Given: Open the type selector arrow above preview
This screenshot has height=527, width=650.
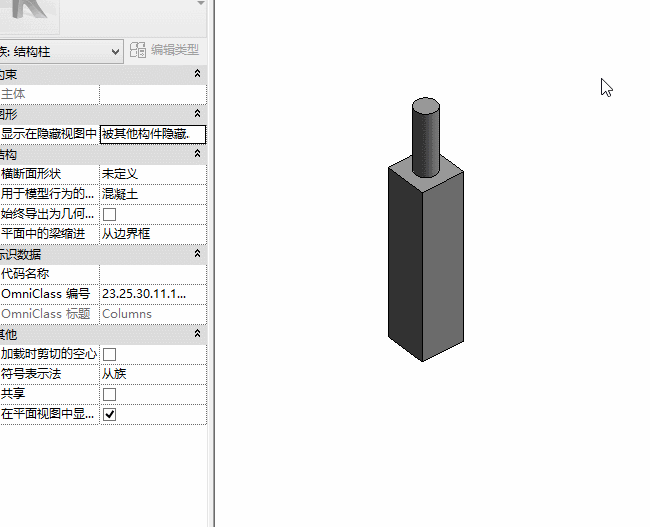Looking at the screenshot, I should point(201,3).
